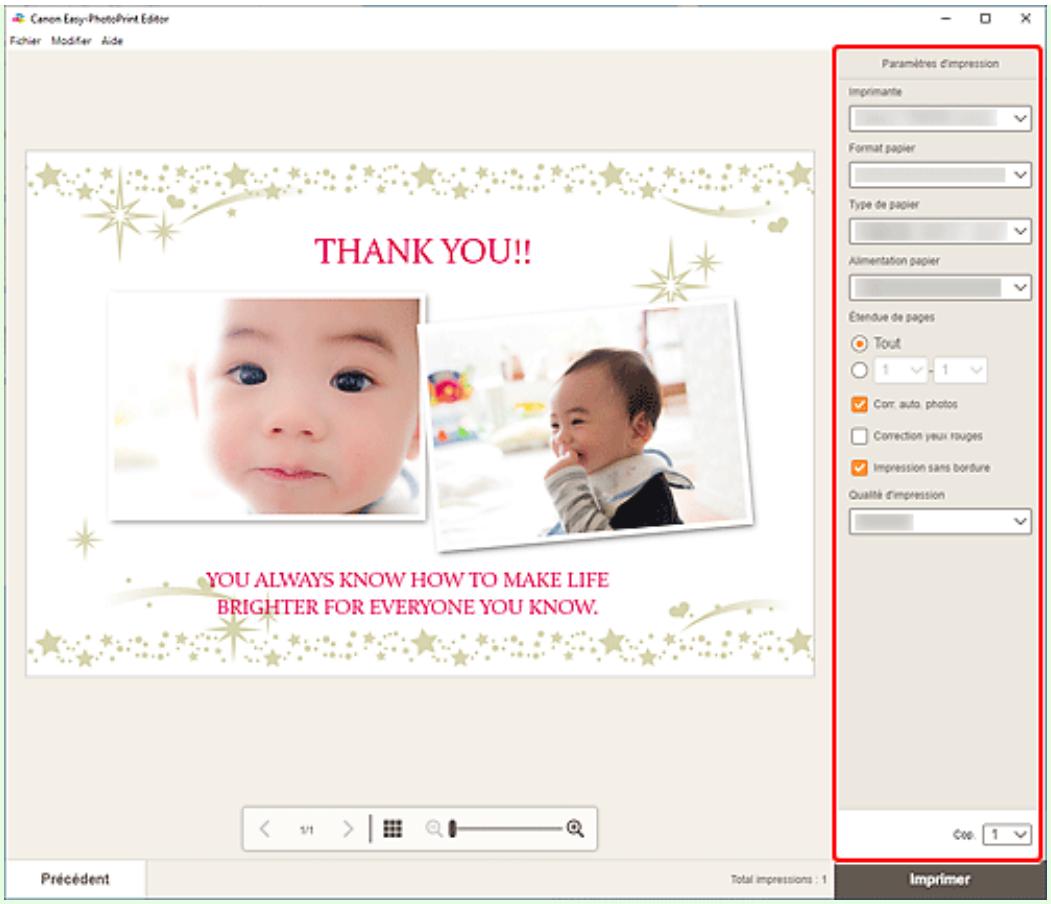Open the Fichier menu
The height and width of the screenshot is (904, 1051).
(x=25, y=41)
